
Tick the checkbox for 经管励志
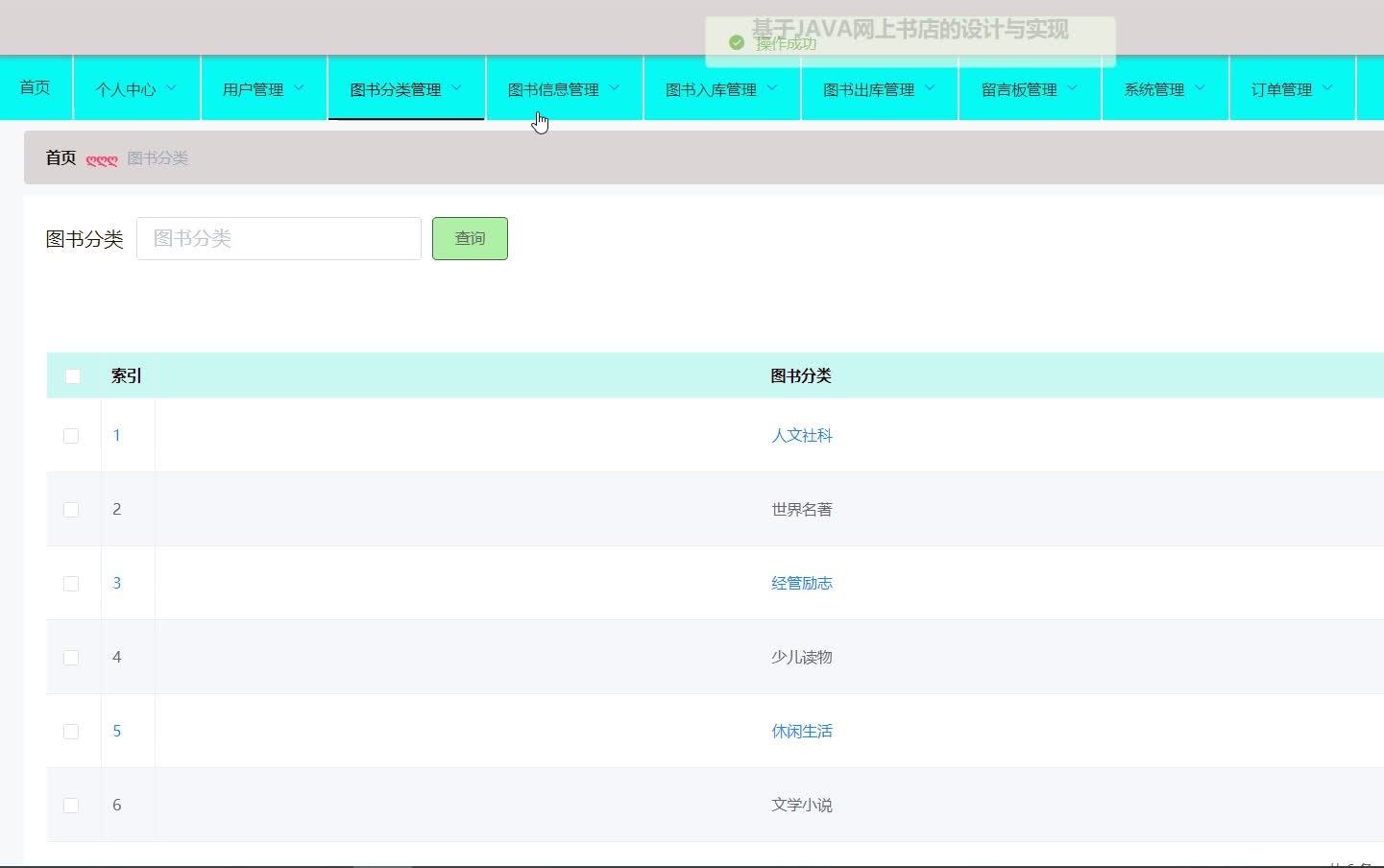[x=71, y=584]
